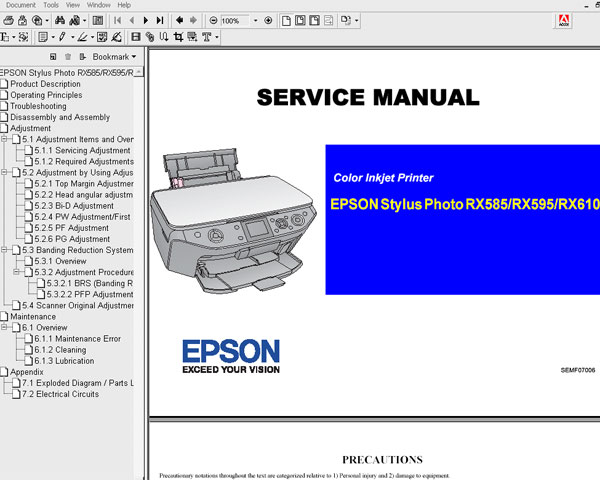Go to the previous view arrow

pos(179,20)
